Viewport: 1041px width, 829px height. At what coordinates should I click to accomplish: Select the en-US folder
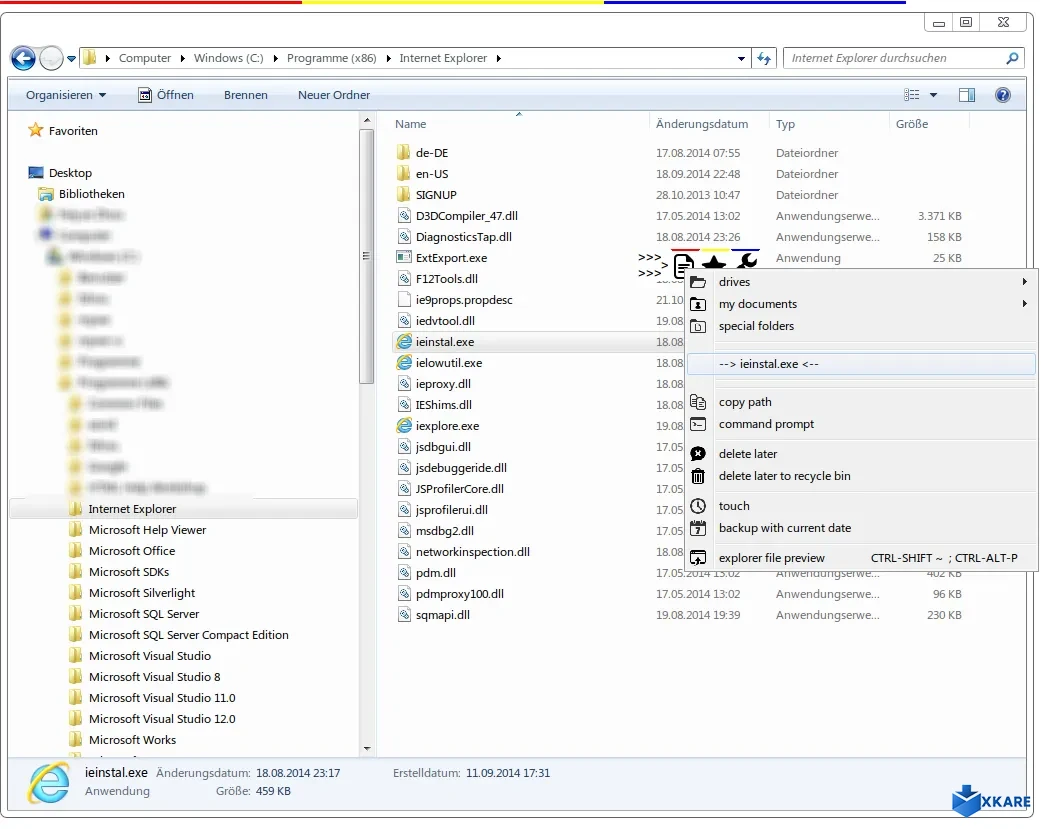coord(432,174)
